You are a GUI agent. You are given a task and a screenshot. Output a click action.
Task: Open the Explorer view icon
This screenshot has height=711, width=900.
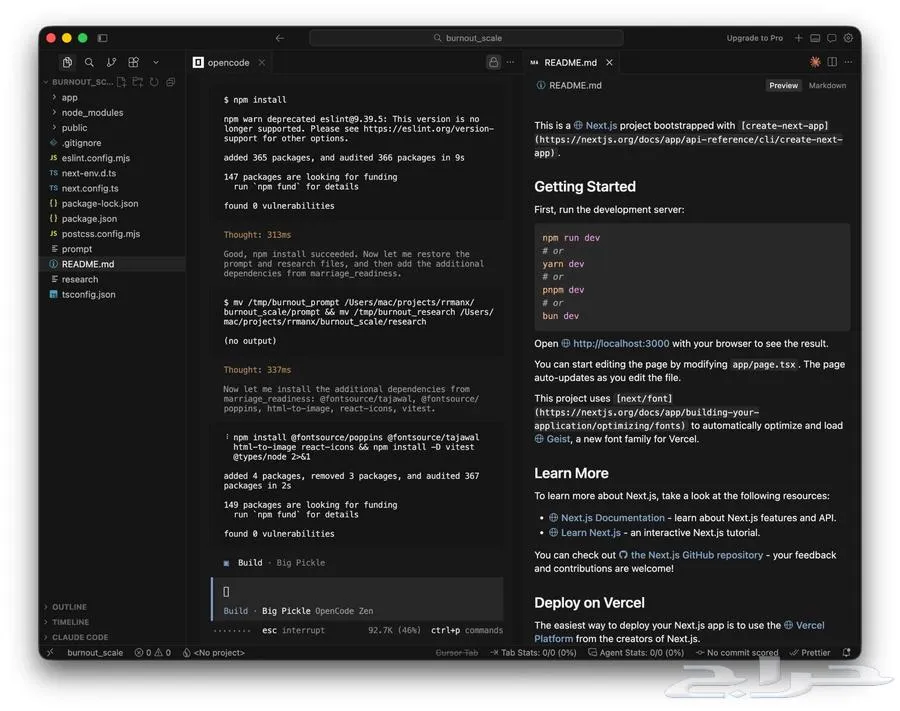tap(67, 62)
